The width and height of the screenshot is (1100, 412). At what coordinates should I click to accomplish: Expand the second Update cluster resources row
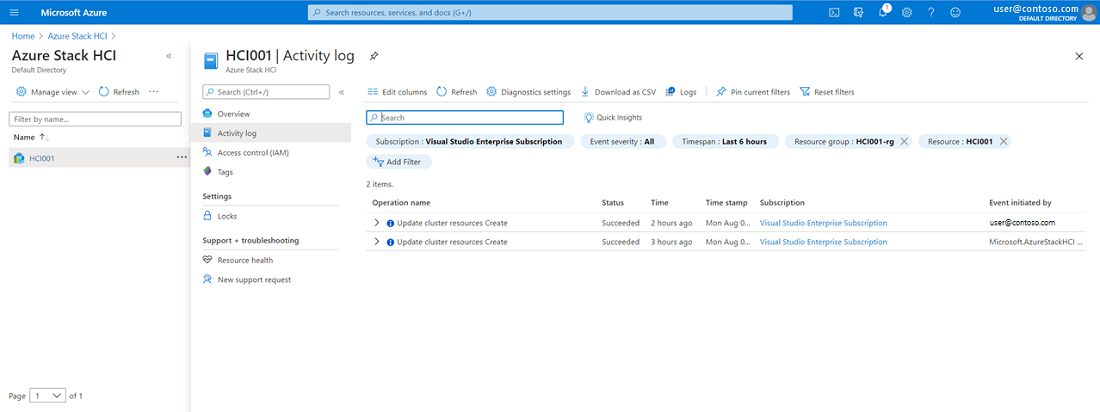[x=377, y=242]
